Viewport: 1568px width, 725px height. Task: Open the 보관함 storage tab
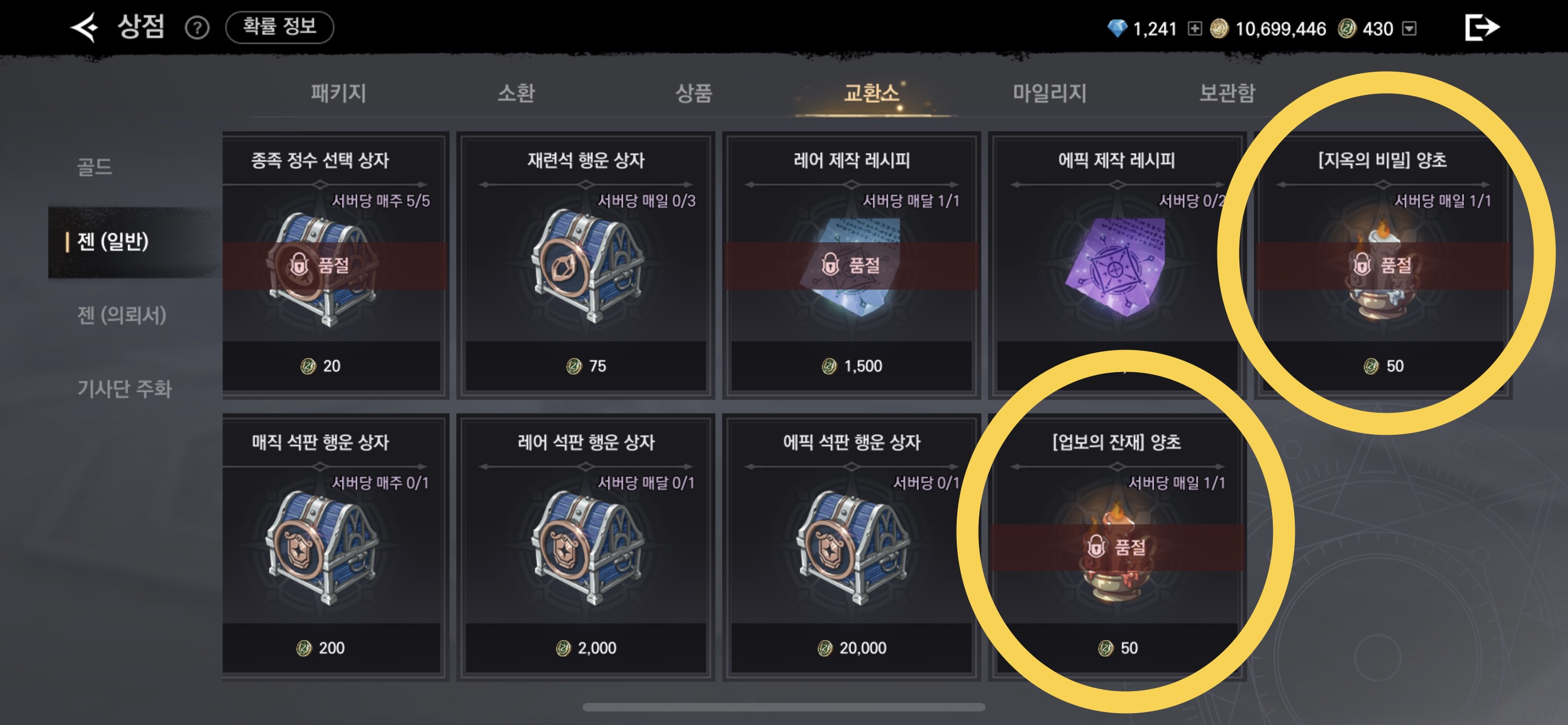1227,93
